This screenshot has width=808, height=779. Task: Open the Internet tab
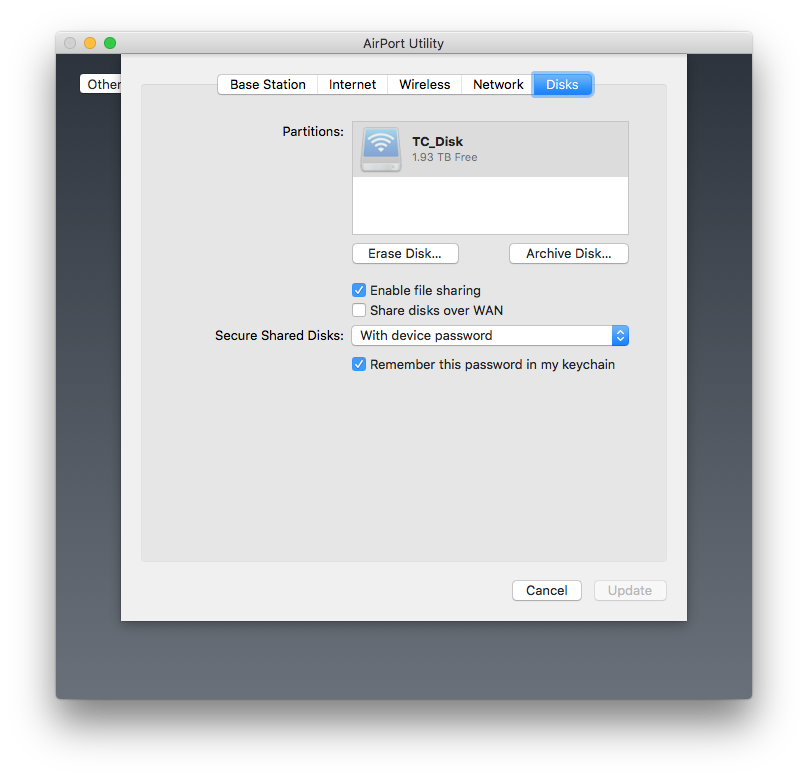click(352, 84)
